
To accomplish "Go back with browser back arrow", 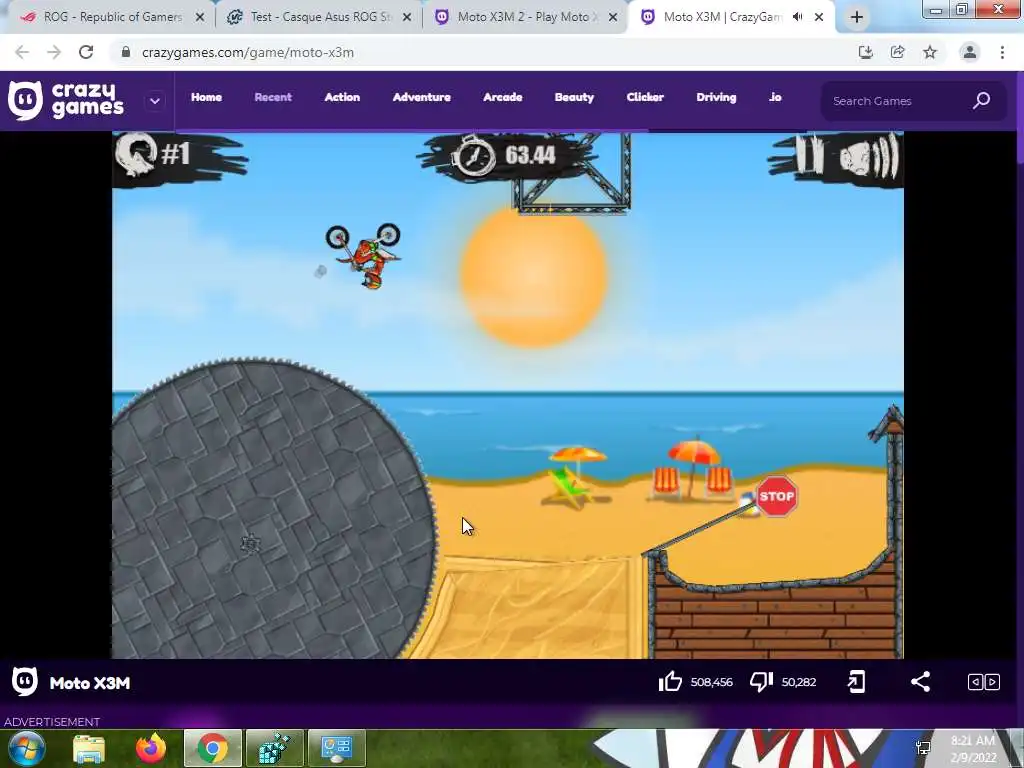I will pyautogui.click(x=22, y=52).
